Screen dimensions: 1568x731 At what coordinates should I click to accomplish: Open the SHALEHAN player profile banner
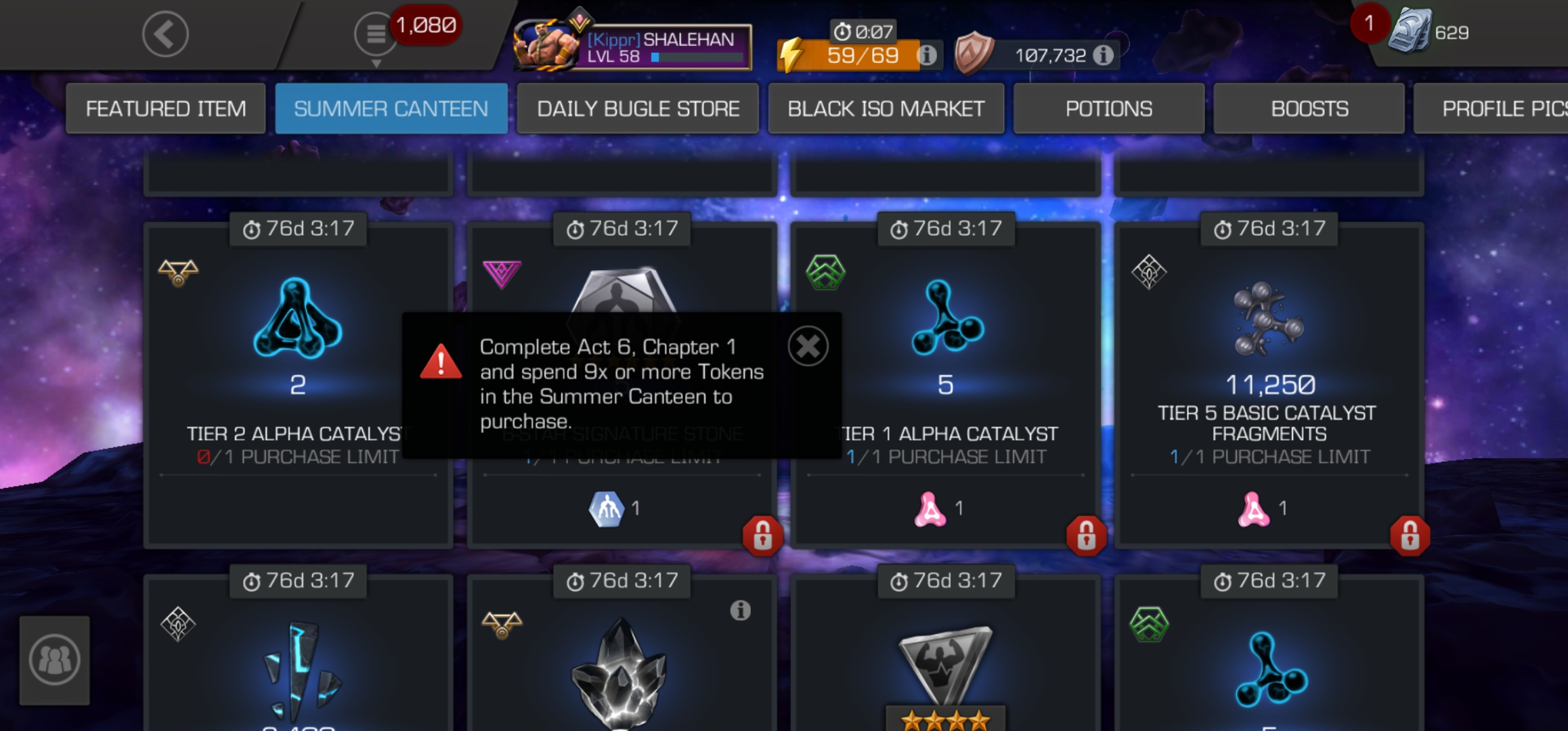632,46
